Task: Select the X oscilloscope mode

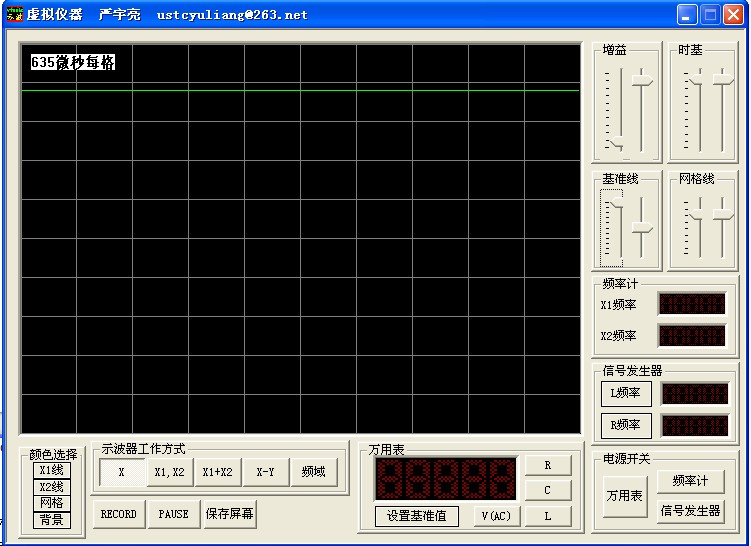Action: pyautogui.click(x=121, y=472)
